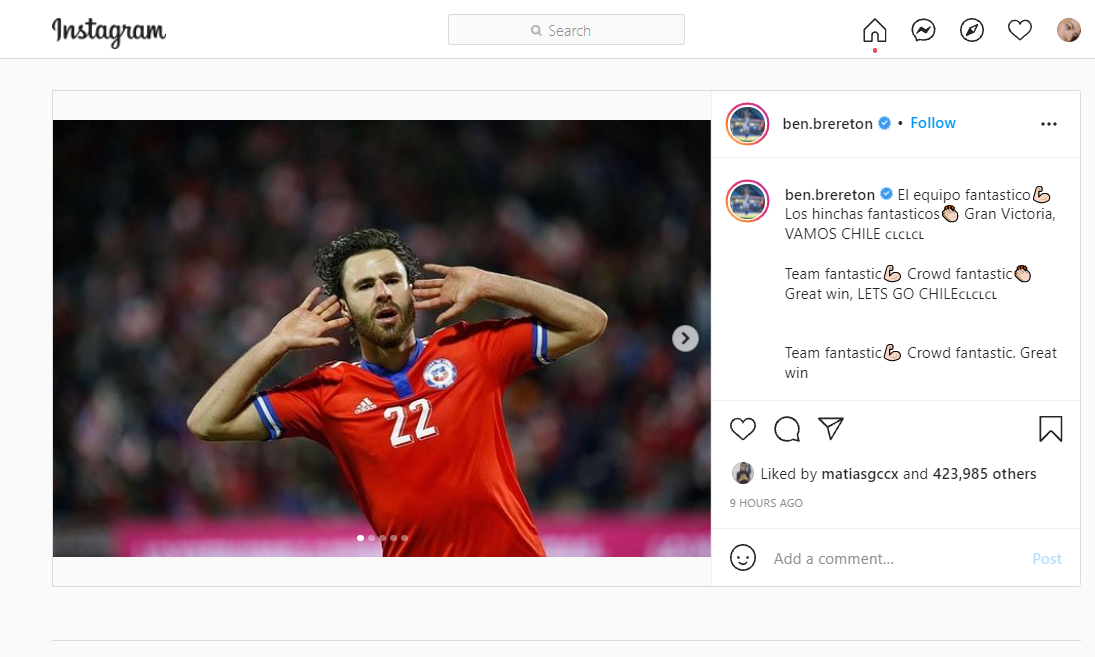Open ben.brereton story avatar in header

pyautogui.click(x=747, y=124)
